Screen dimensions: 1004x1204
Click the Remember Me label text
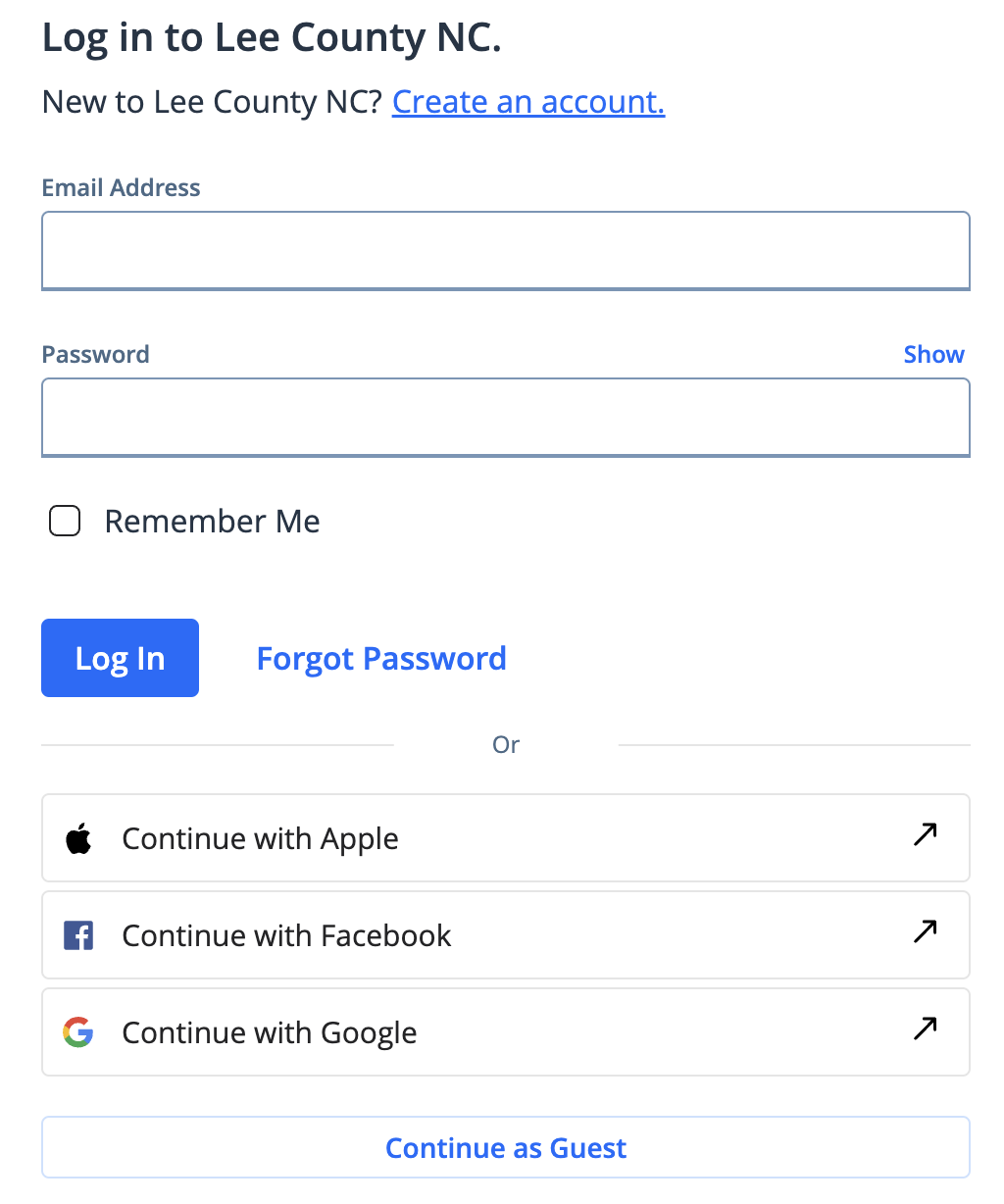212,522
